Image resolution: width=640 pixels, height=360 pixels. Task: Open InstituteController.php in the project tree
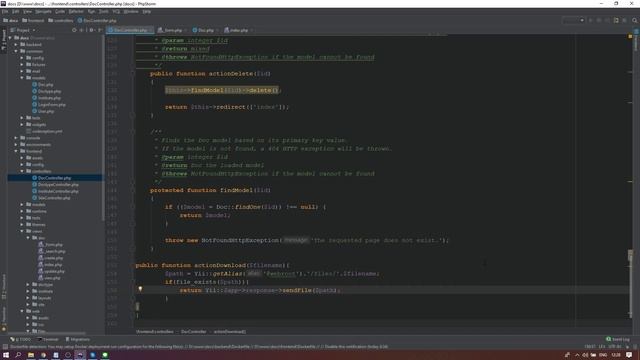pos(55,191)
